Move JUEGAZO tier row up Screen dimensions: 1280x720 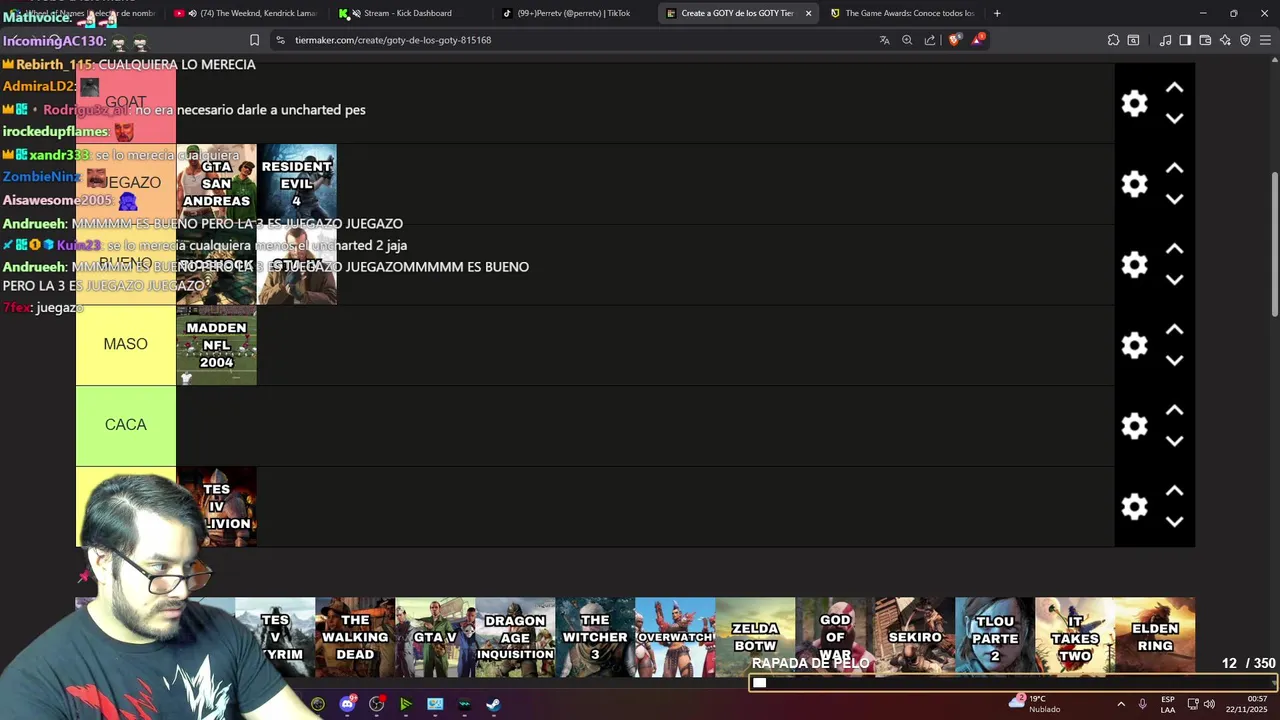pyautogui.click(x=1175, y=169)
